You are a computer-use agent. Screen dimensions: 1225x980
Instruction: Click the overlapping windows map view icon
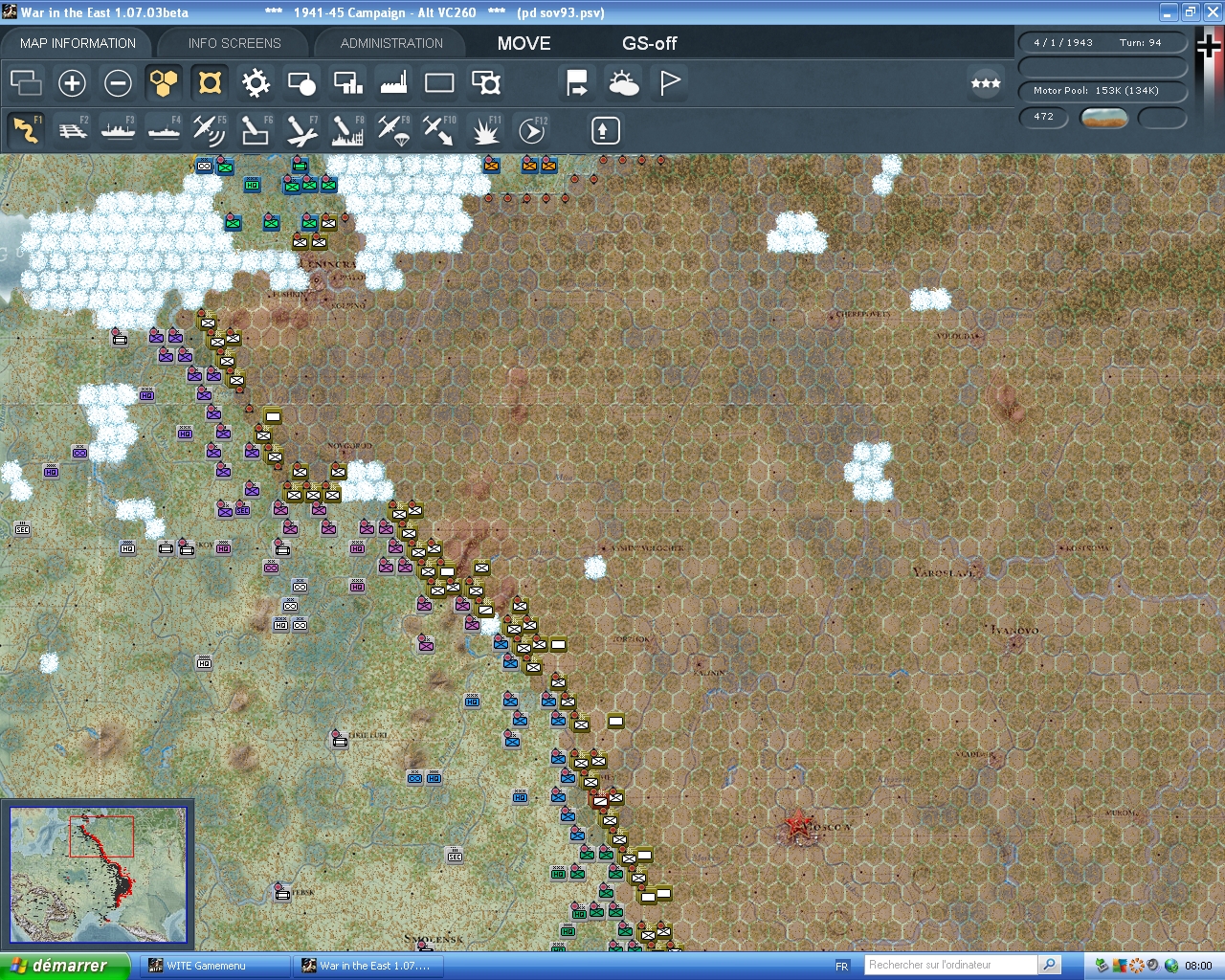26,83
